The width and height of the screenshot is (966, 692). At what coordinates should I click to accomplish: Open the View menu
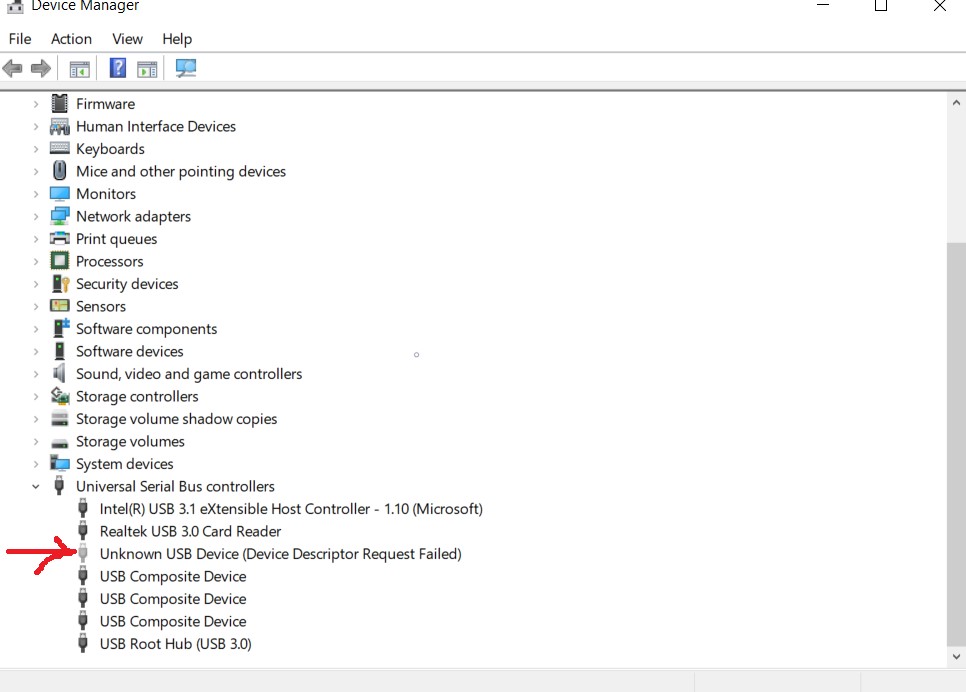tap(128, 39)
